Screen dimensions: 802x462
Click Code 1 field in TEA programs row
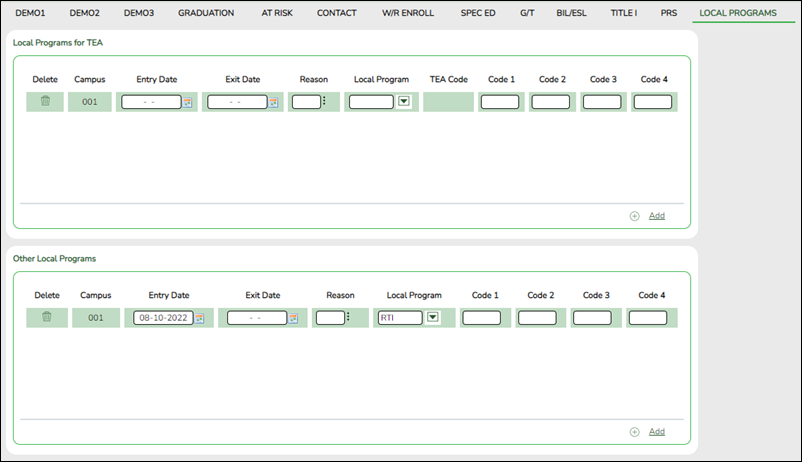(x=500, y=102)
